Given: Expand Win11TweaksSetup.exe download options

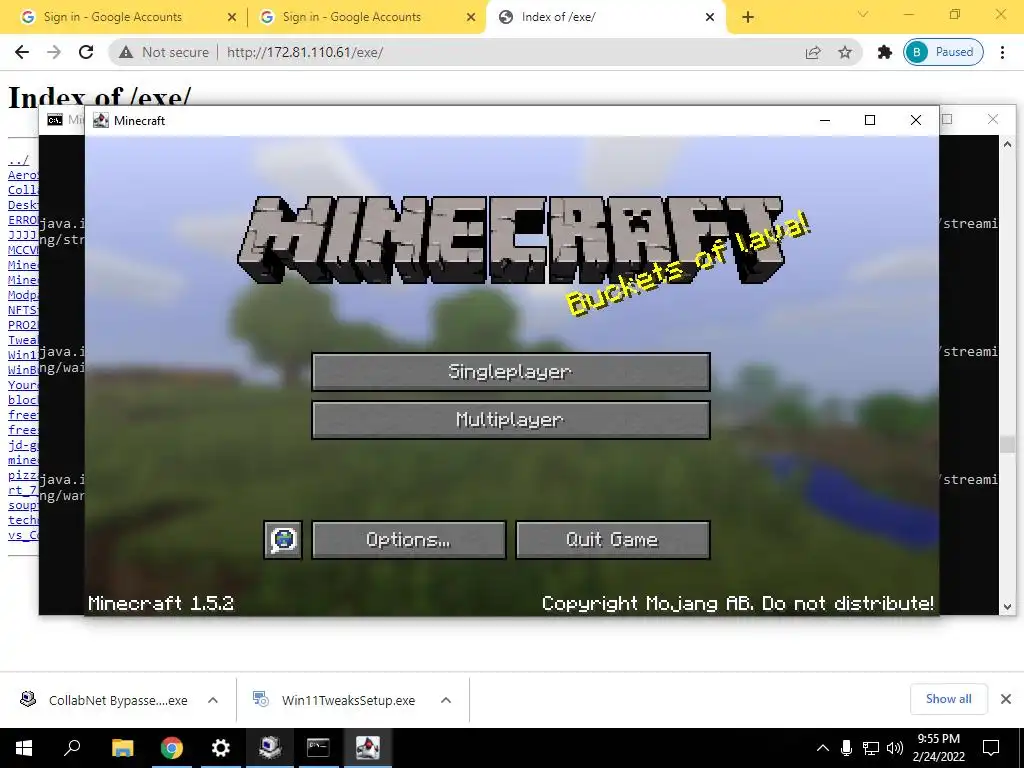Looking at the screenshot, I should pos(446,700).
